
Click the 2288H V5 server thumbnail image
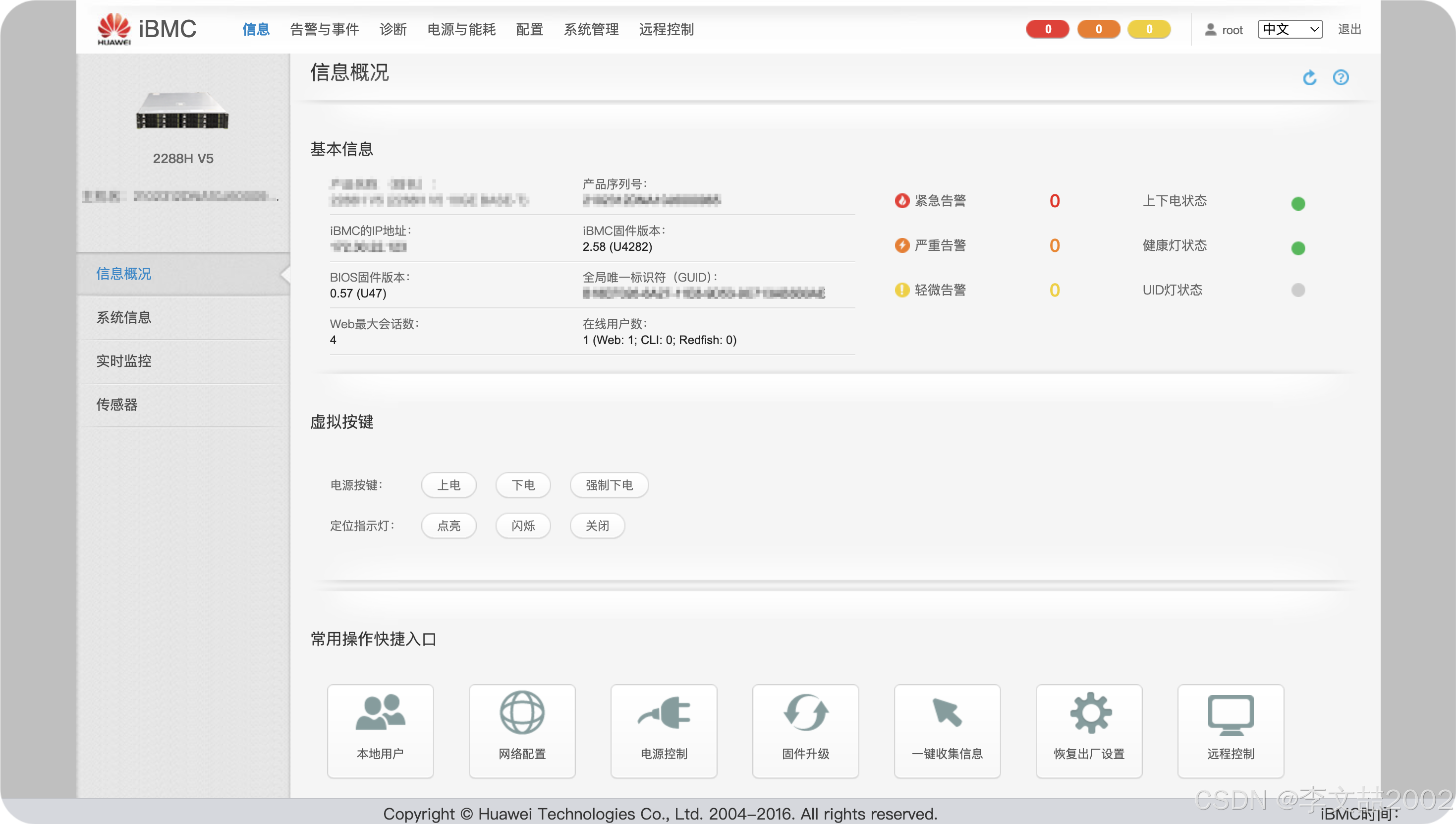click(183, 111)
